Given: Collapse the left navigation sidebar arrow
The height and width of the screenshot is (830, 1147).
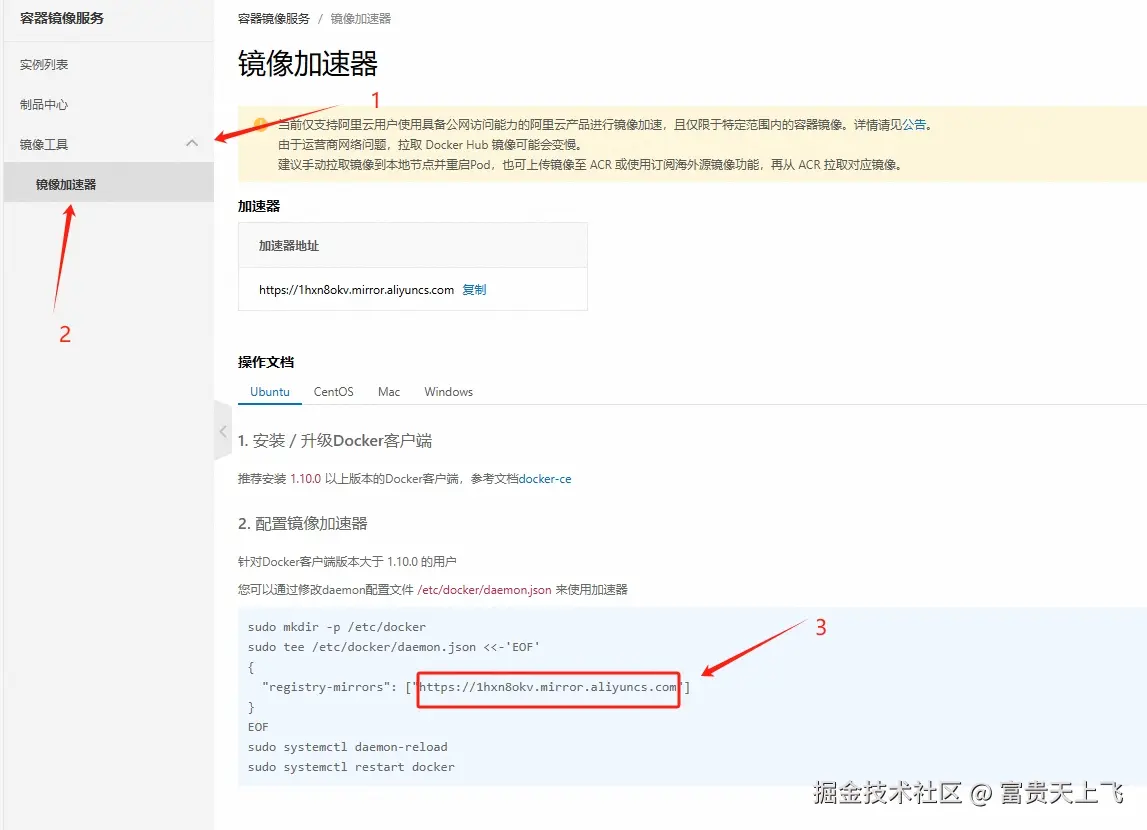Looking at the screenshot, I should coord(223,430).
